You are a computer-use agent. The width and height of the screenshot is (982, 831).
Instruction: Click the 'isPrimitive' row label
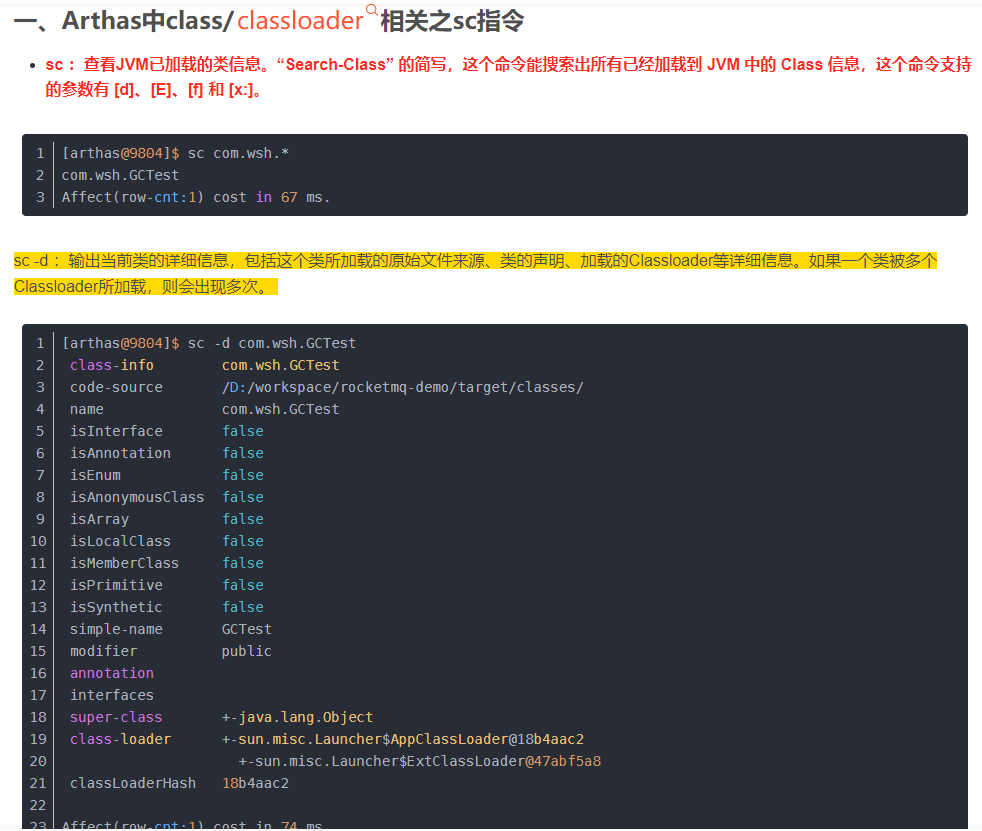(116, 585)
